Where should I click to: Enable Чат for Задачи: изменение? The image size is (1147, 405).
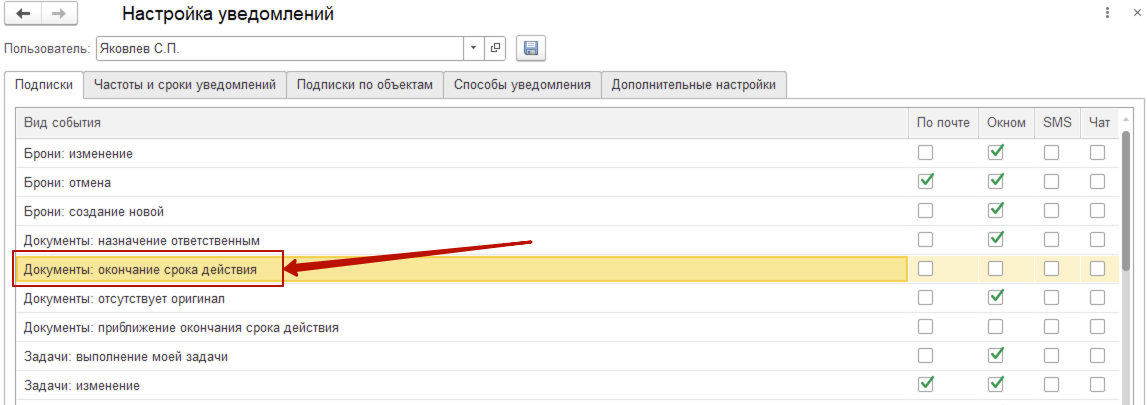point(1098,384)
